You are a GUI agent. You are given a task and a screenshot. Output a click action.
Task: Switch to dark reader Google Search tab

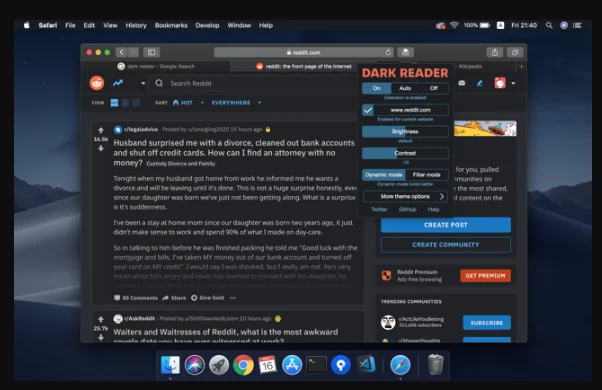pos(156,66)
